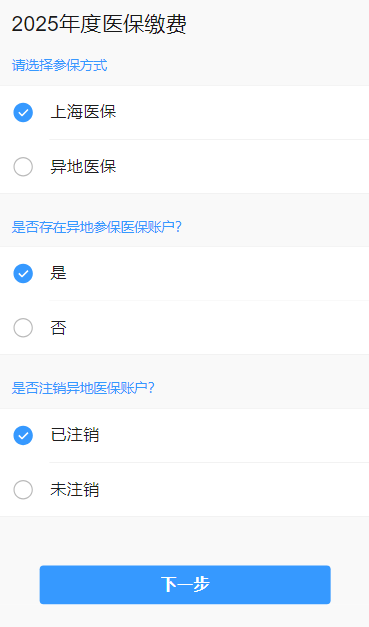The height and width of the screenshot is (627, 369).
Task: Click the blue checkmark beside 上海医保
Action: (x=23, y=112)
